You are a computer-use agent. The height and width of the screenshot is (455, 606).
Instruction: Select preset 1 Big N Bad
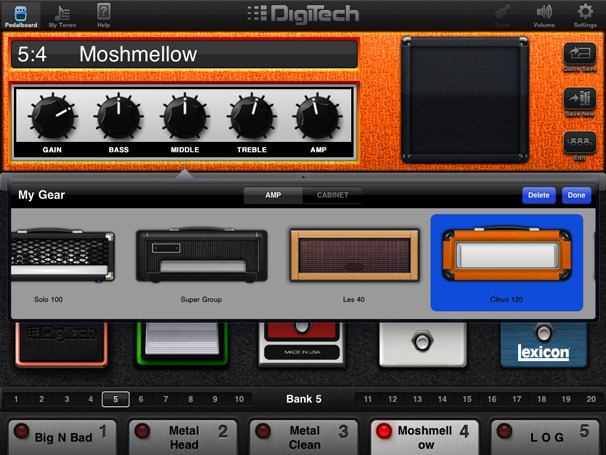pyautogui.click(x=62, y=438)
